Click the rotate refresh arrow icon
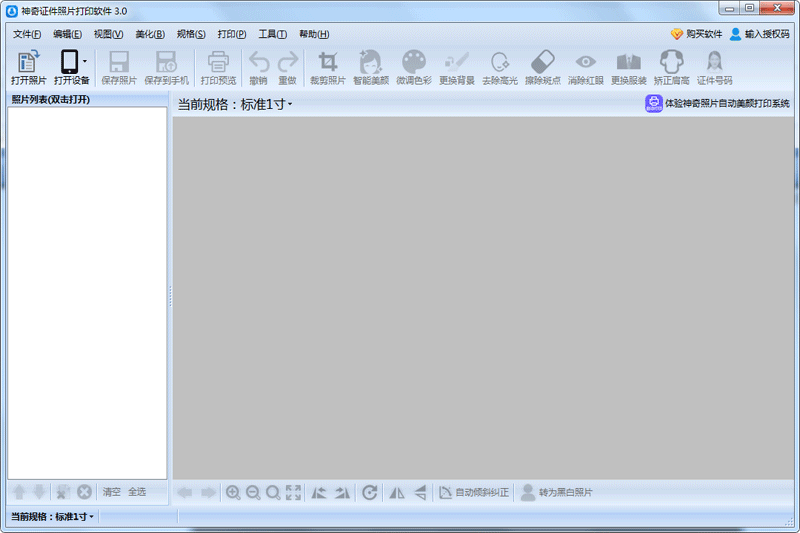This screenshot has height=533, width=800. [369, 492]
